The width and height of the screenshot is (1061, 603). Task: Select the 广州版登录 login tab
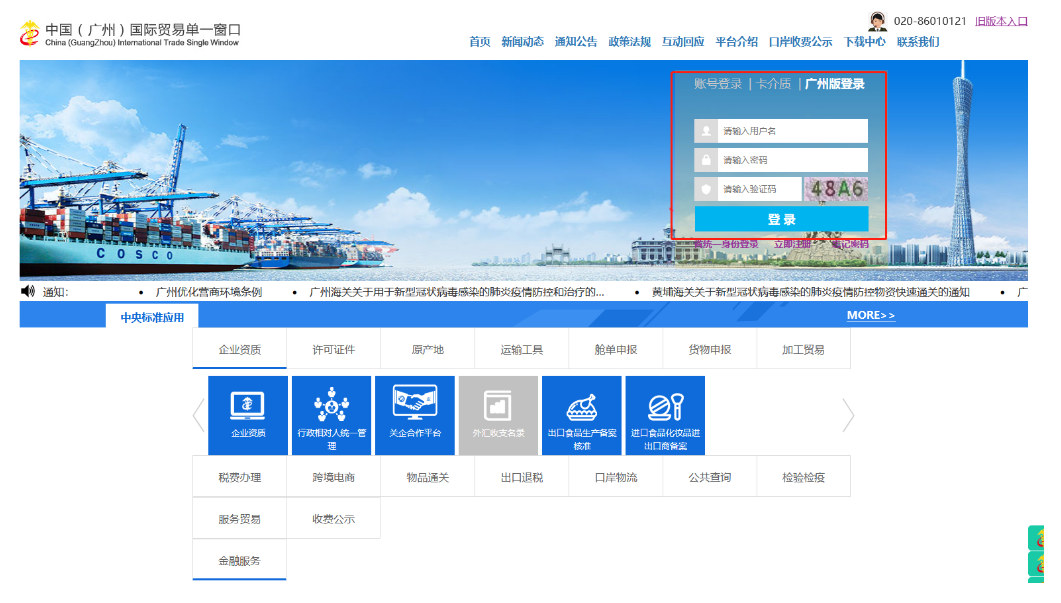pos(835,84)
